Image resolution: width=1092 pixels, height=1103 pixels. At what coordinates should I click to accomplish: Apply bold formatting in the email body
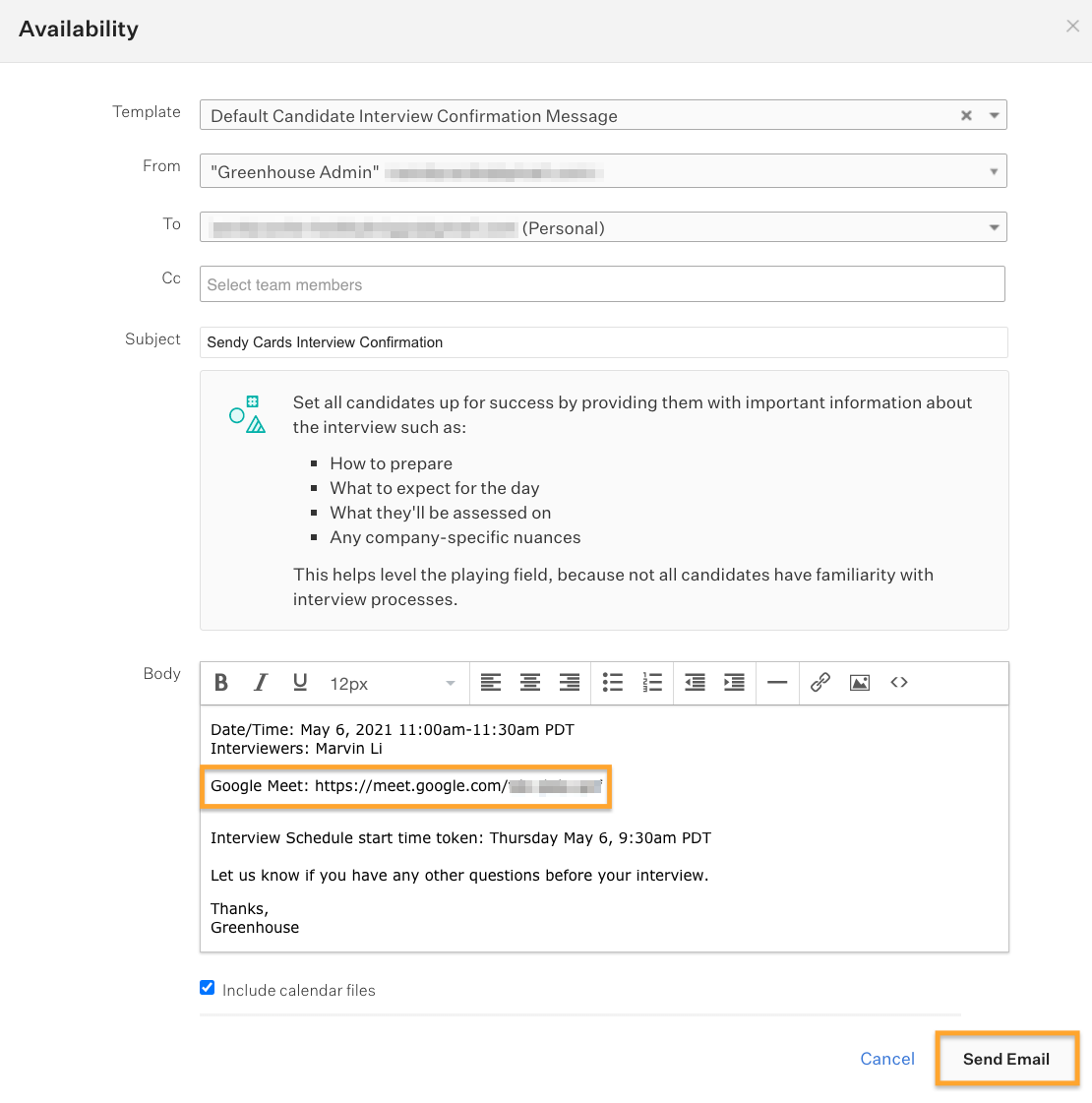click(220, 682)
